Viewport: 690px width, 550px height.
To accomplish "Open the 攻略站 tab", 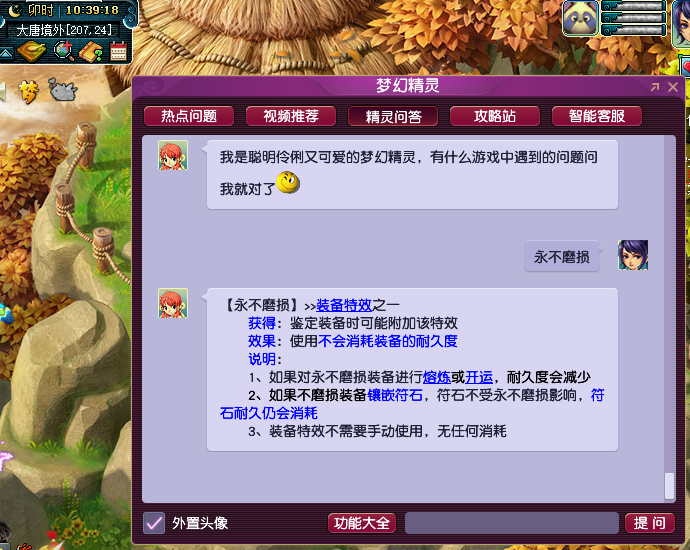I will (x=495, y=116).
